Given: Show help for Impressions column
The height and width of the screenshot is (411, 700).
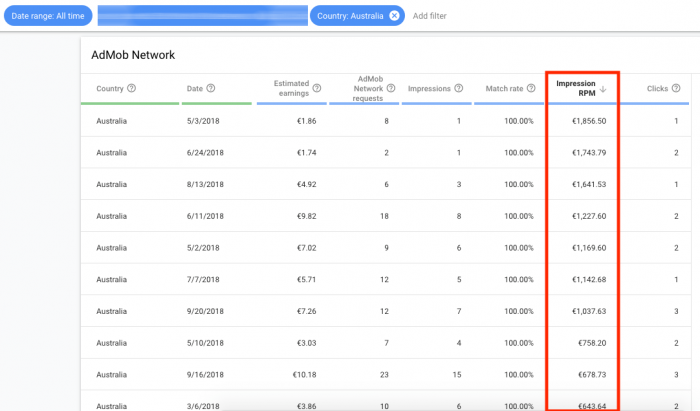Looking at the screenshot, I should (x=458, y=88).
